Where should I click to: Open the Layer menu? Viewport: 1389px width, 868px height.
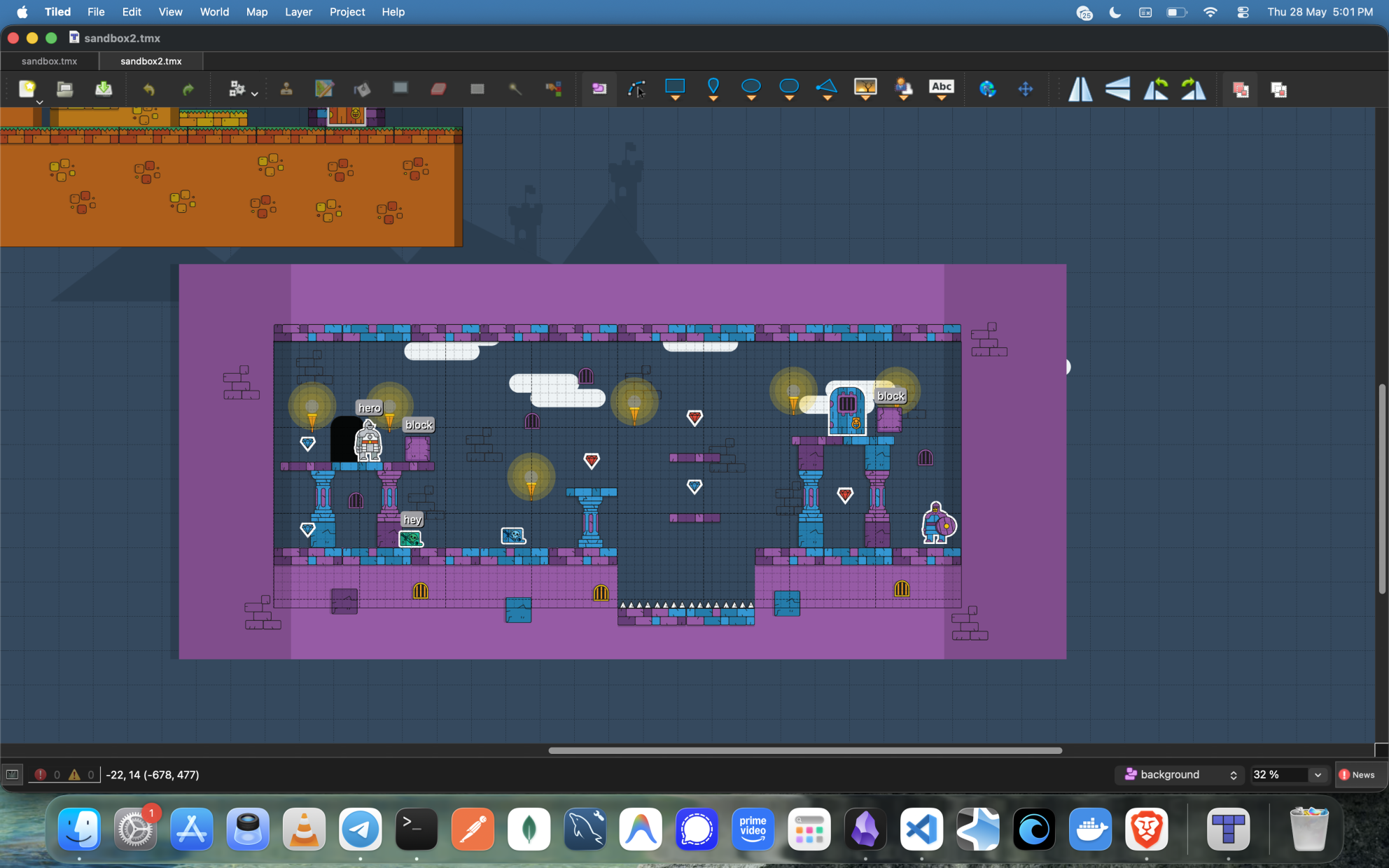(x=298, y=12)
